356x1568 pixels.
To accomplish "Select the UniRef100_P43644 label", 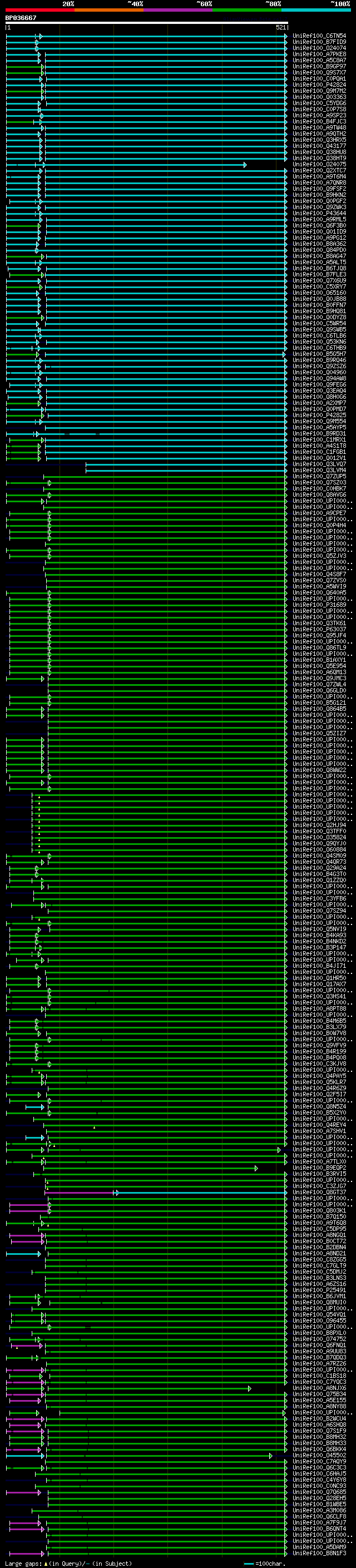I will [x=319, y=214].
